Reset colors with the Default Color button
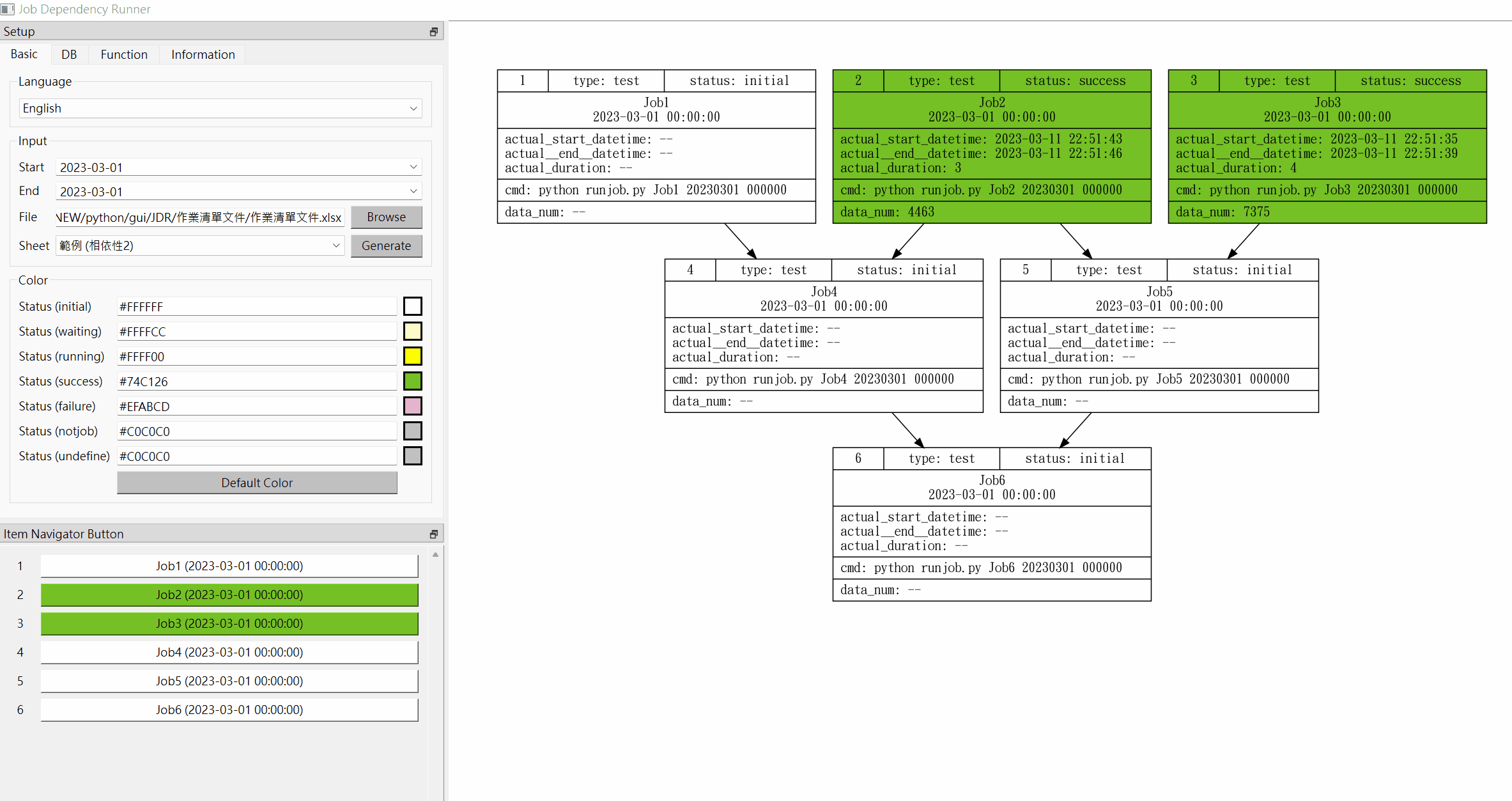 click(256, 483)
